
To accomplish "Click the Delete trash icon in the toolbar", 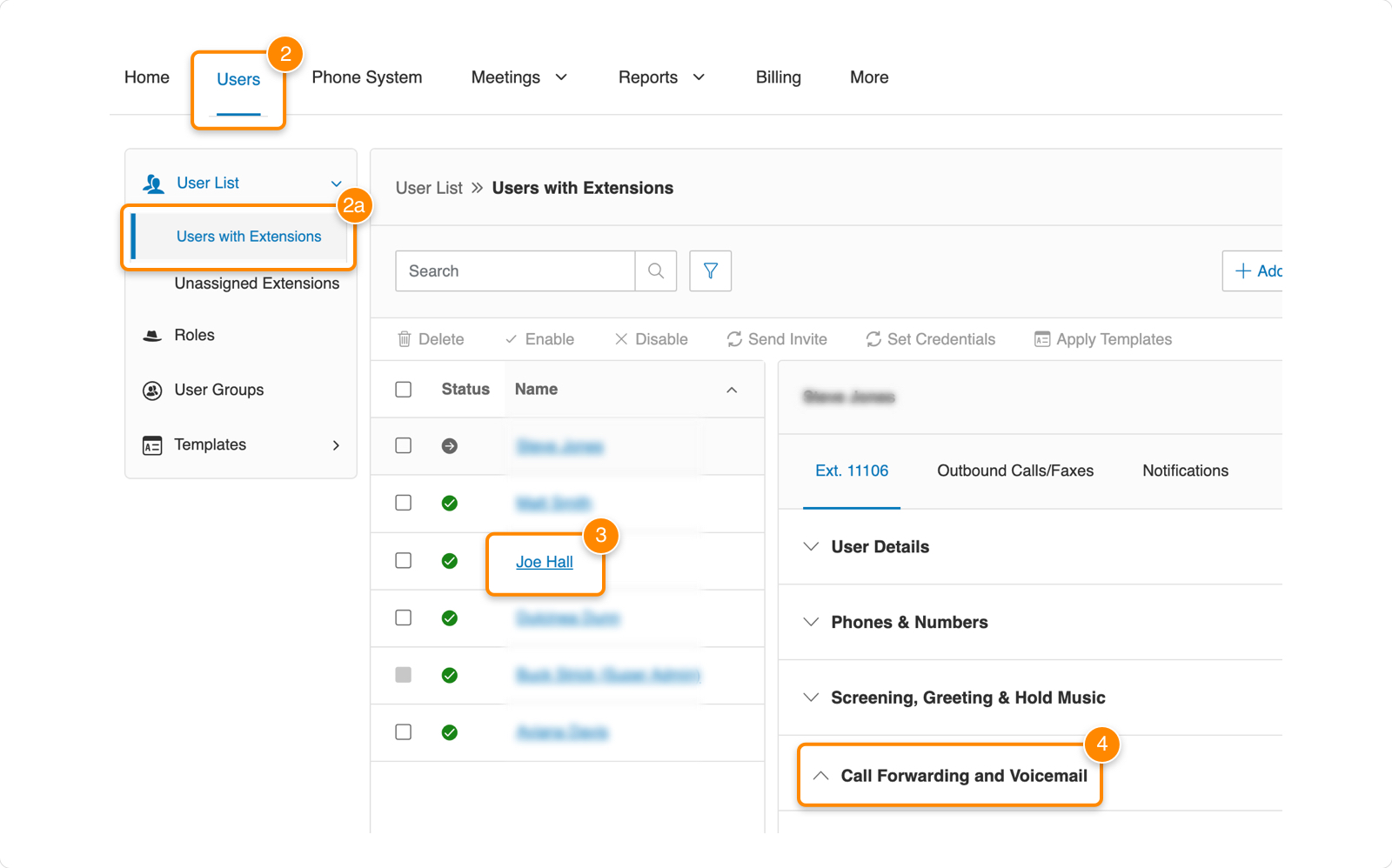I will [405, 339].
